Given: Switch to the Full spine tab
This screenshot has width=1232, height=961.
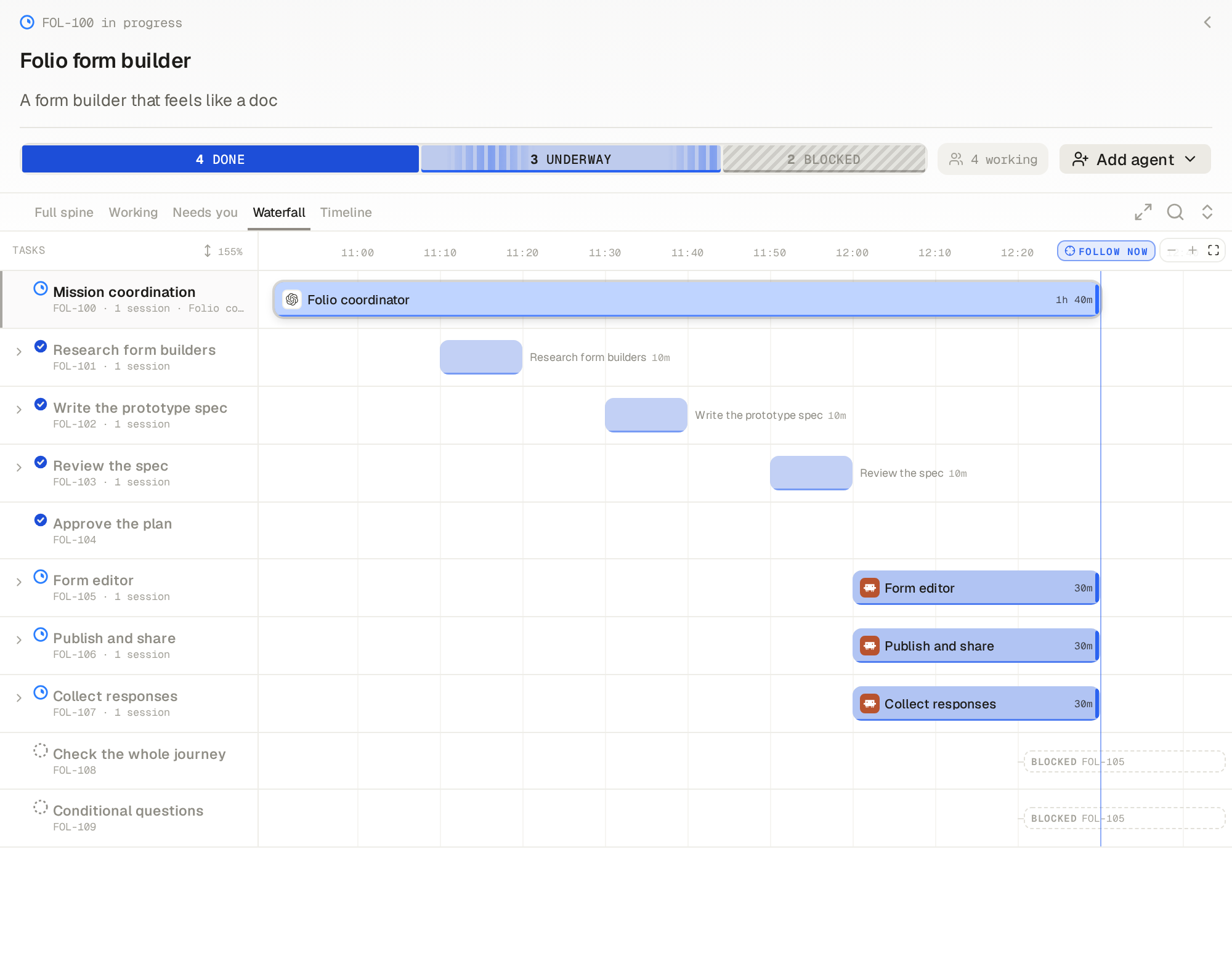Looking at the screenshot, I should tap(64, 213).
